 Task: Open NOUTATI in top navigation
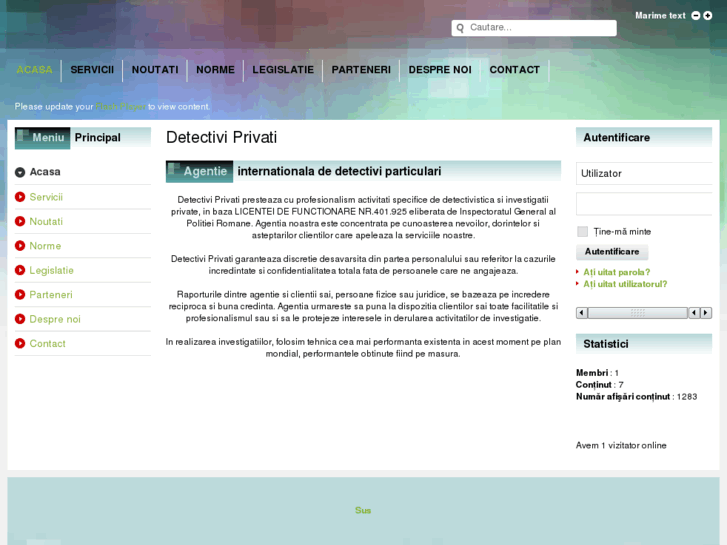coord(155,70)
